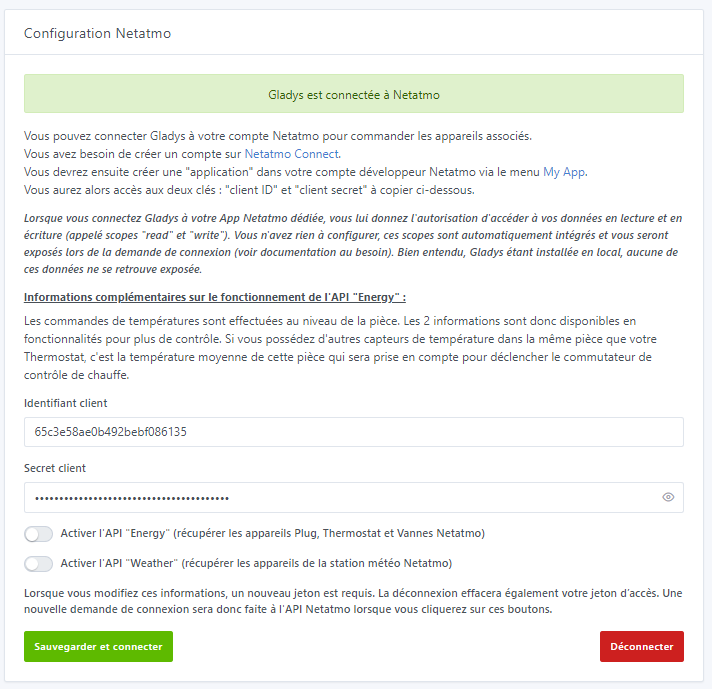Click the Identifiant client label

click(x=65, y=403)
